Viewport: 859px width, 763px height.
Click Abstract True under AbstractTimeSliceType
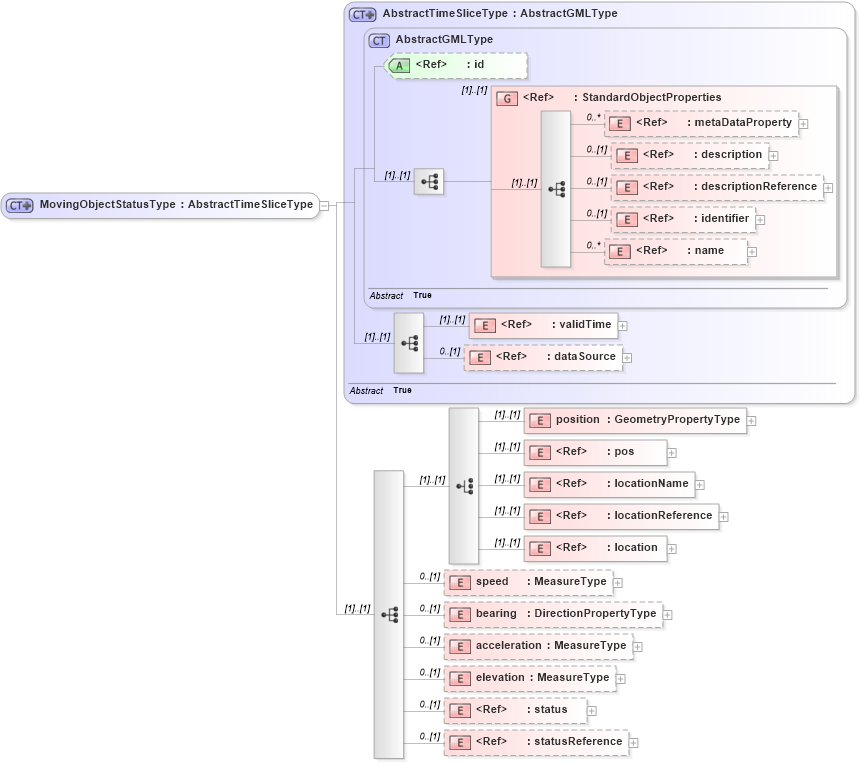pyautogui.click(x=381, y=391)
